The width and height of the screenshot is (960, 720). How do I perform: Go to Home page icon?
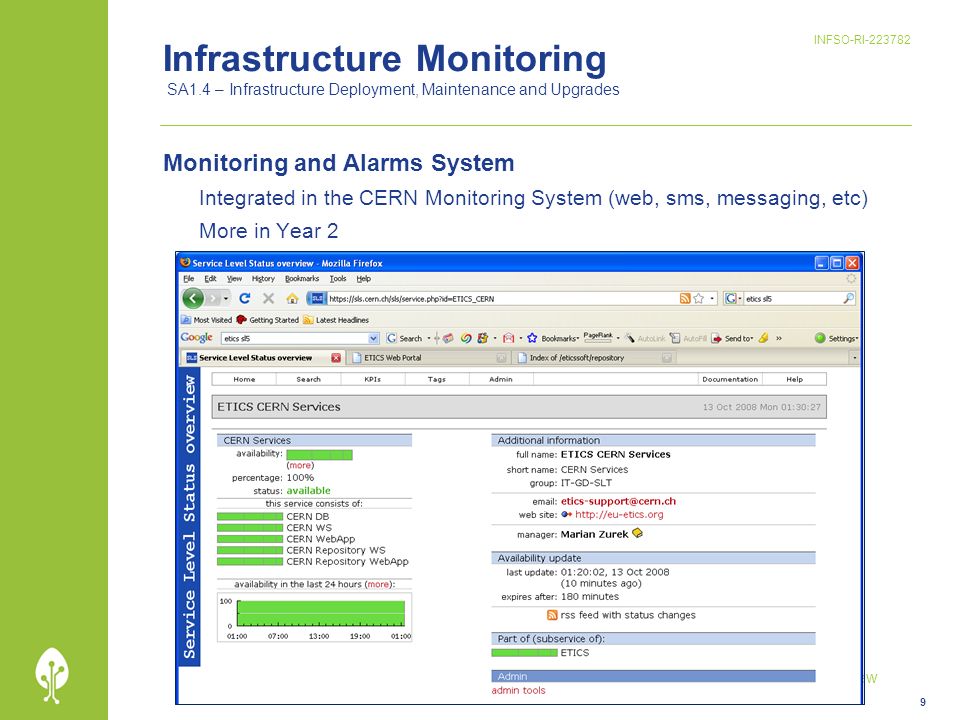click(x=292, y=299)
